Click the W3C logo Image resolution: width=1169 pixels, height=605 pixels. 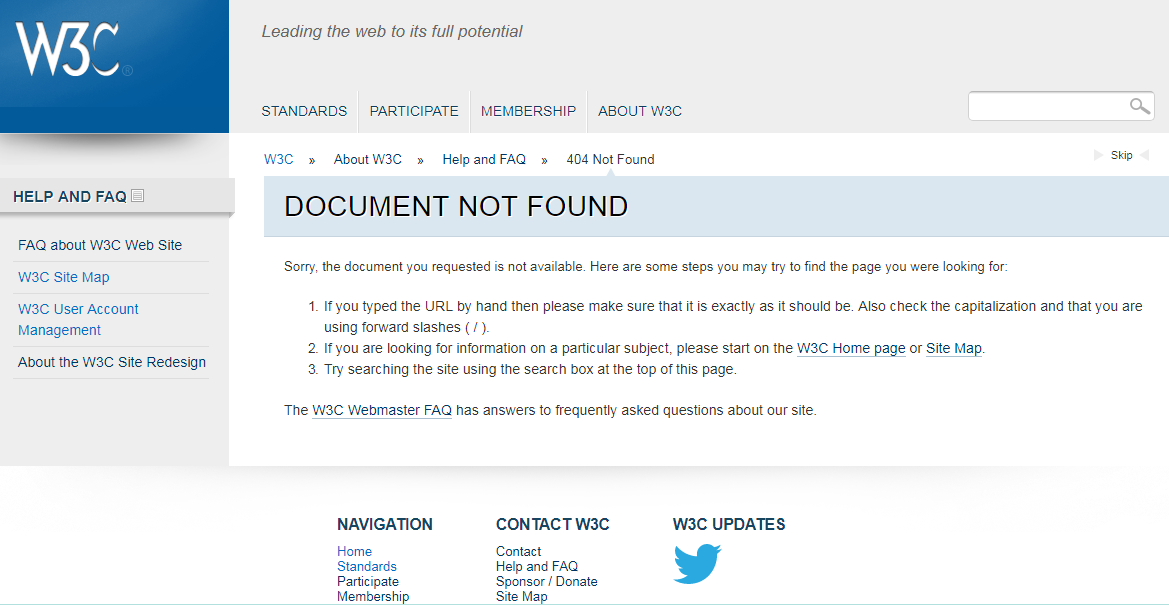click(x=68, y=50)
